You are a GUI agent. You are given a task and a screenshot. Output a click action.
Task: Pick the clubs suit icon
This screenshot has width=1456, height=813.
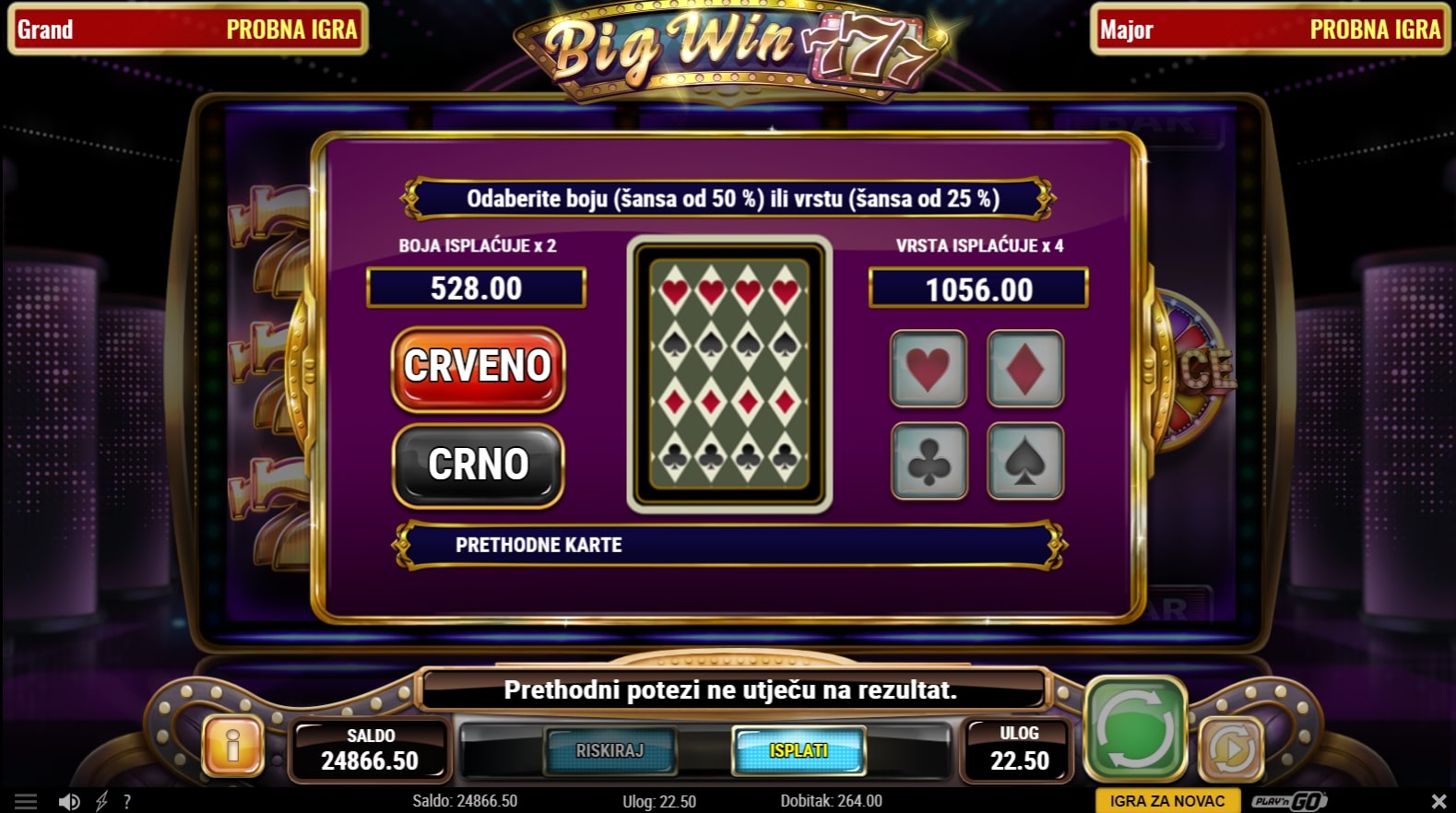929,461
